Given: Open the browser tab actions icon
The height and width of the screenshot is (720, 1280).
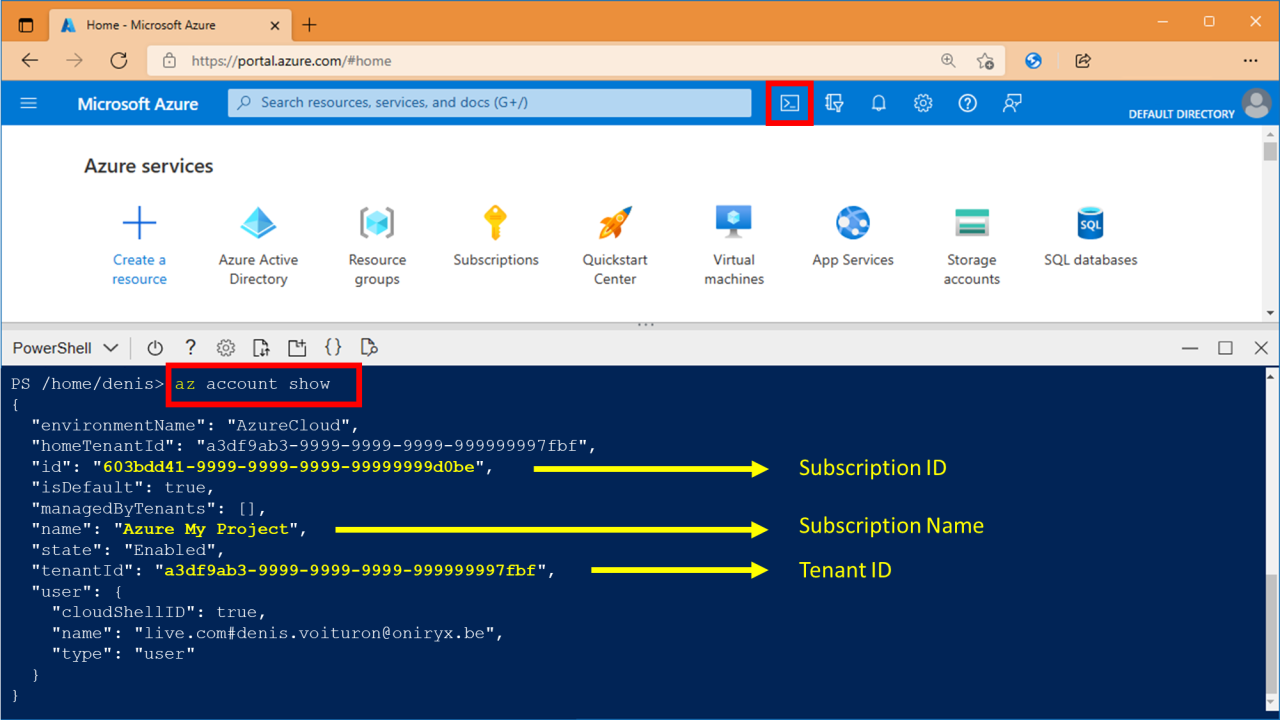Looking at the screenshot, I should point(26,25).
